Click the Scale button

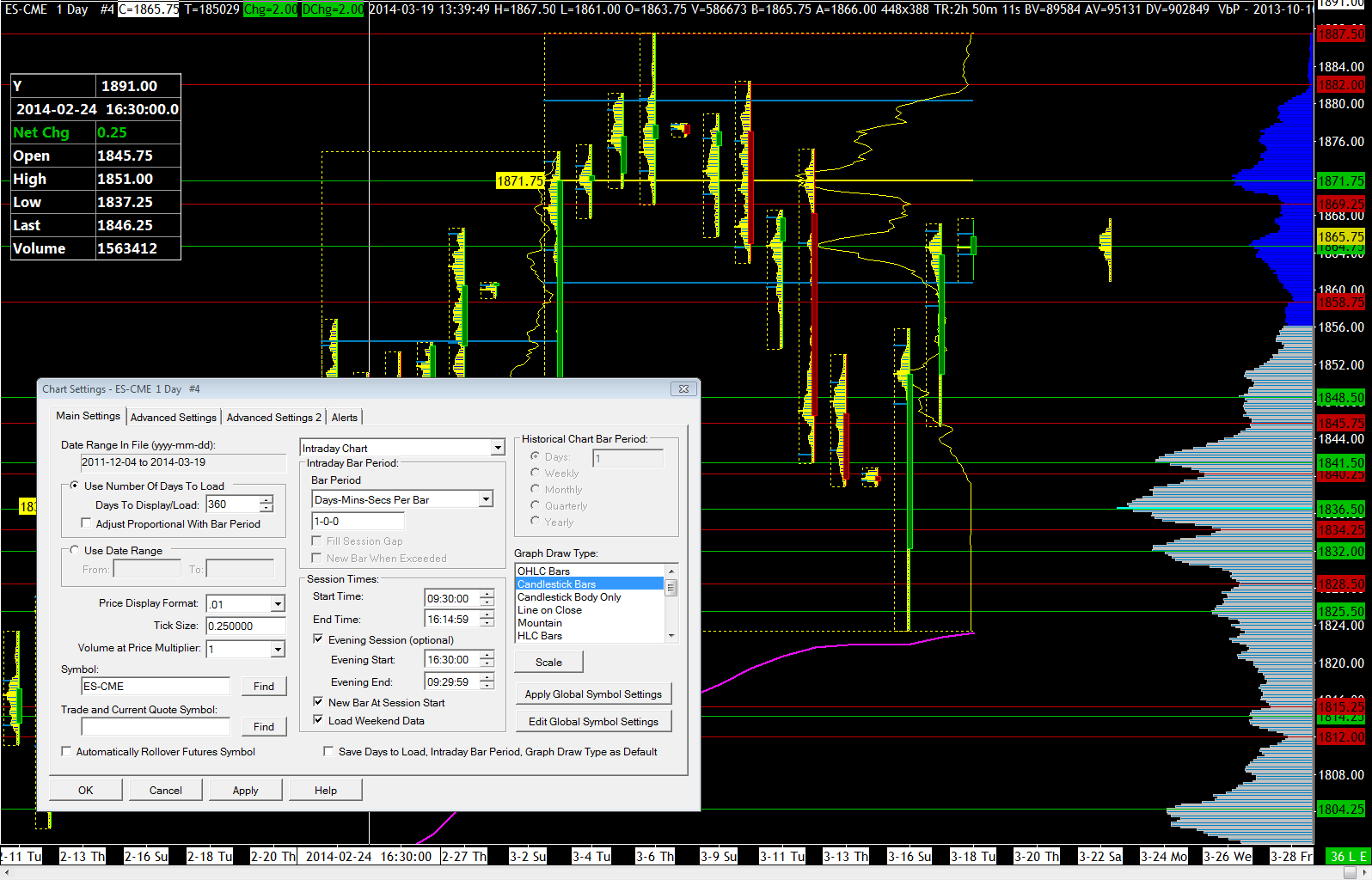548,662
